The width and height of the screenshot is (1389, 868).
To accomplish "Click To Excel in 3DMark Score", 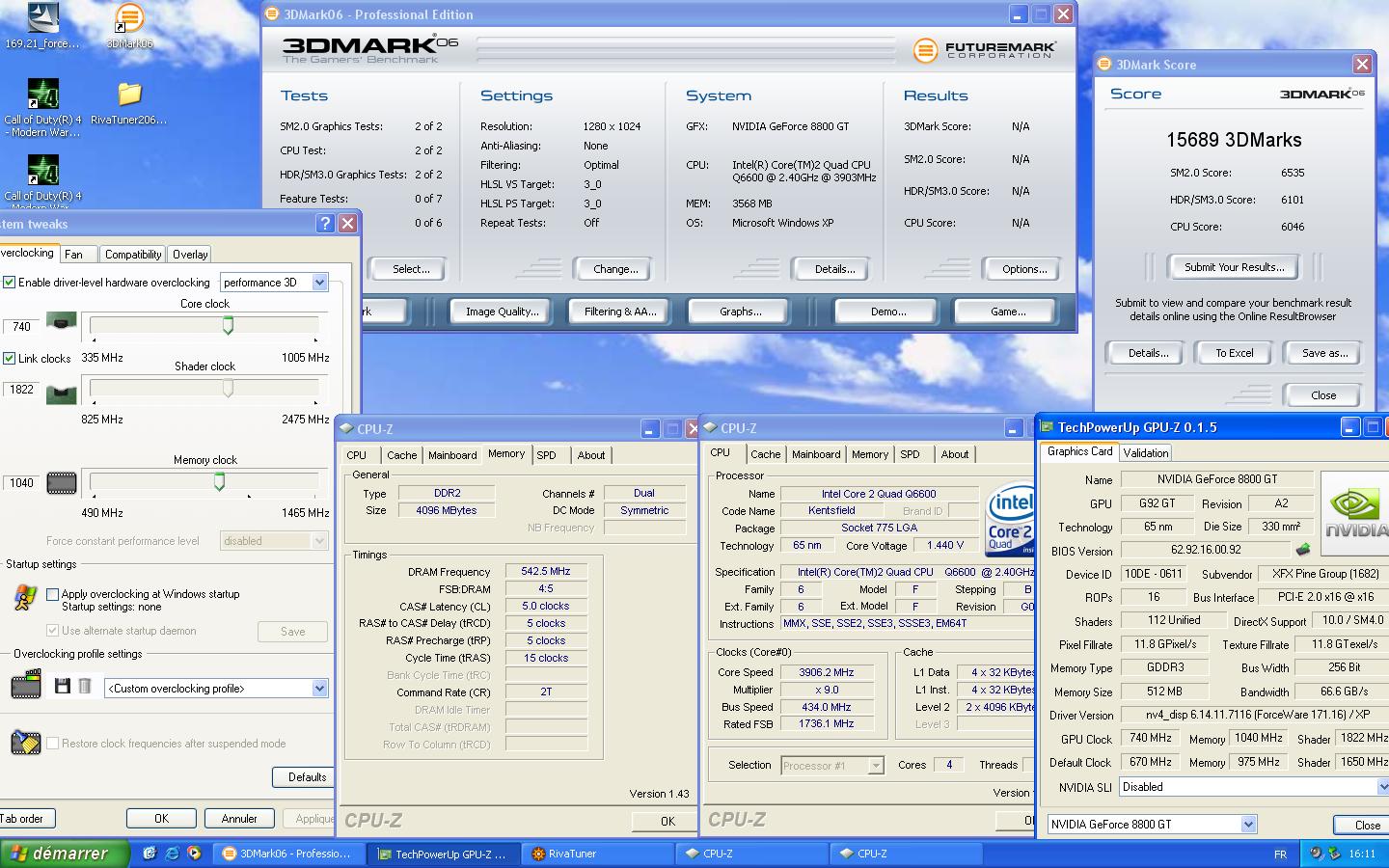I will point(1234,353).
